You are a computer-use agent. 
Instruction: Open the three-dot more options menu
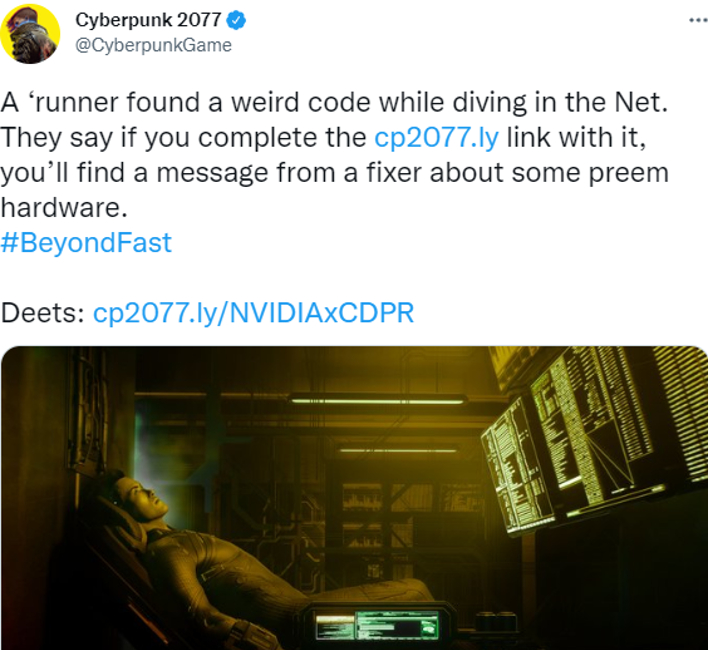(x=698, y=20)
